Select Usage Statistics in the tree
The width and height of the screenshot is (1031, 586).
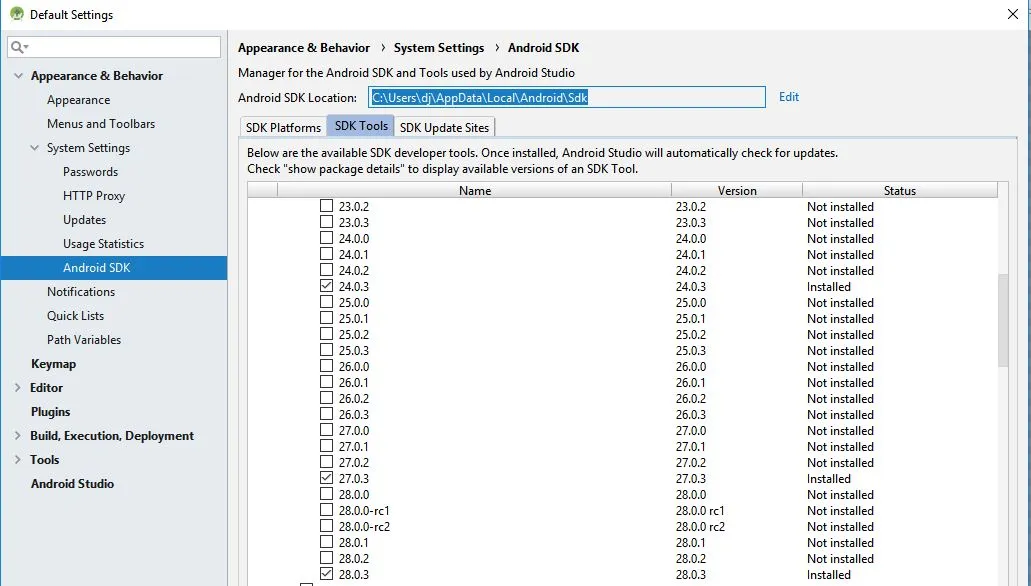tap(103, 244)
